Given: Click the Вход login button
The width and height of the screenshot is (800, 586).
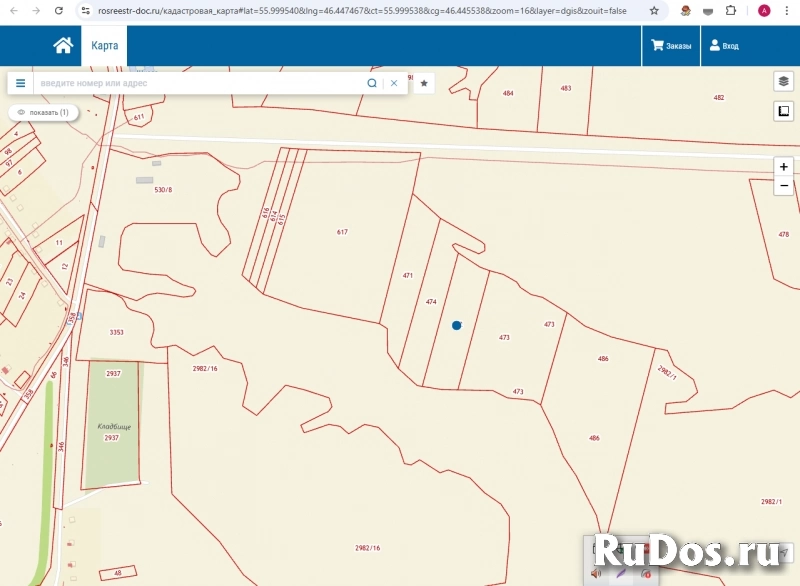Looking at the screenshot, I should (723, 46).
